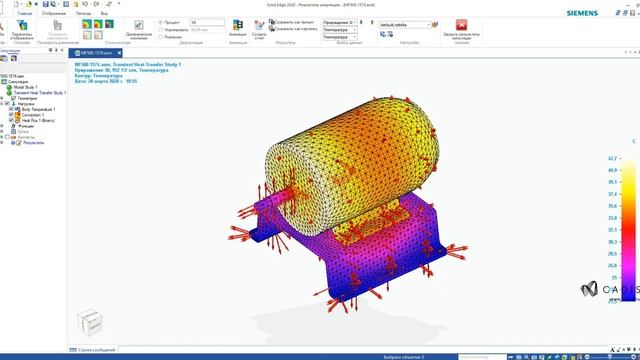Toggle the Нагрузки checkbox

pos(7,104)
